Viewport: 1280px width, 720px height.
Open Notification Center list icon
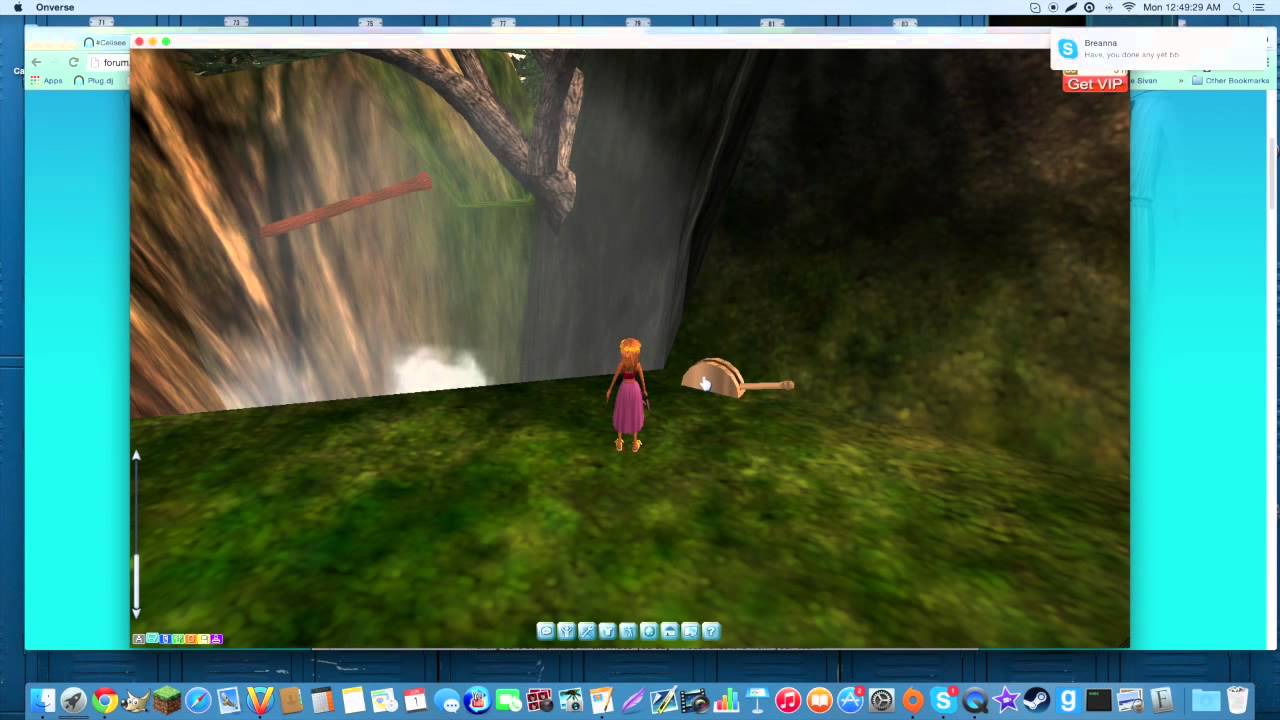click(1259, 7)
